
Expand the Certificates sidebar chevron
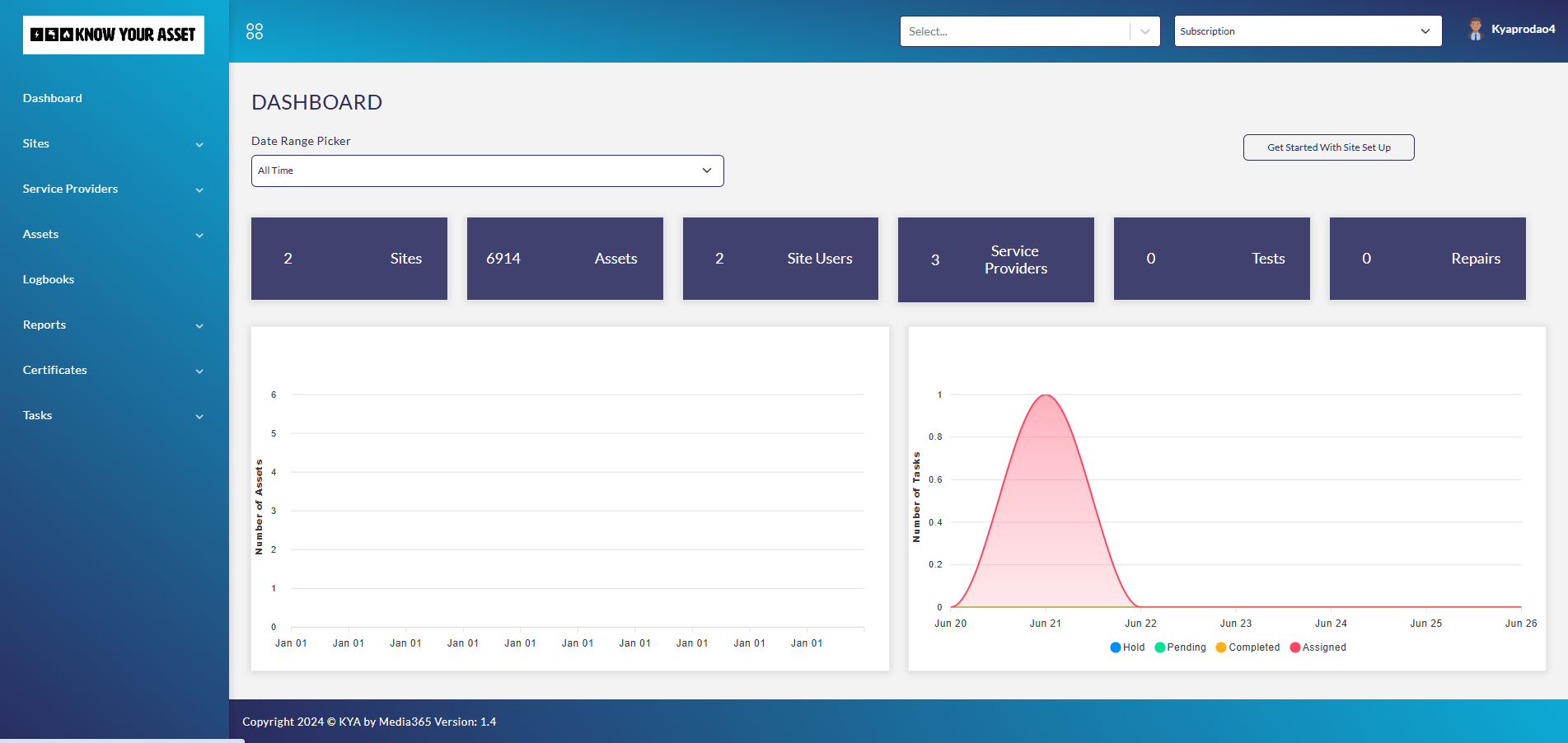[x=199, y=371]
